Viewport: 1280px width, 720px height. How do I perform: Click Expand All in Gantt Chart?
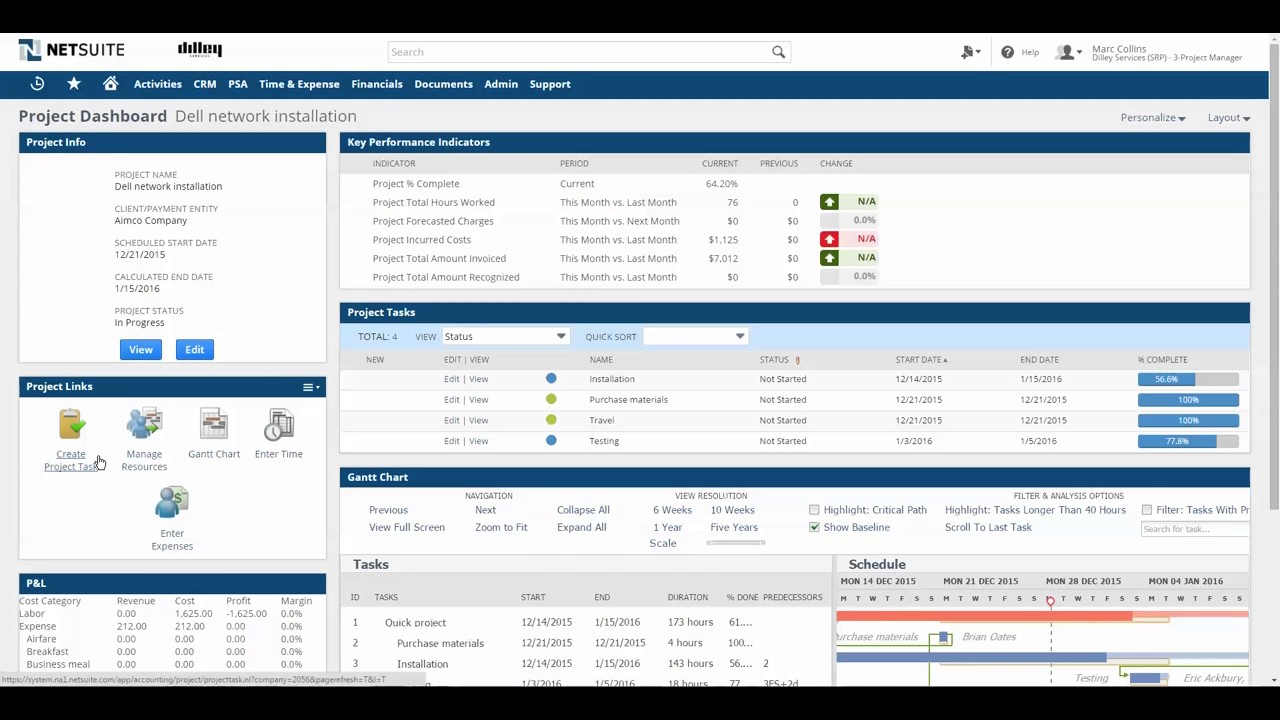(x=582, y=527)
